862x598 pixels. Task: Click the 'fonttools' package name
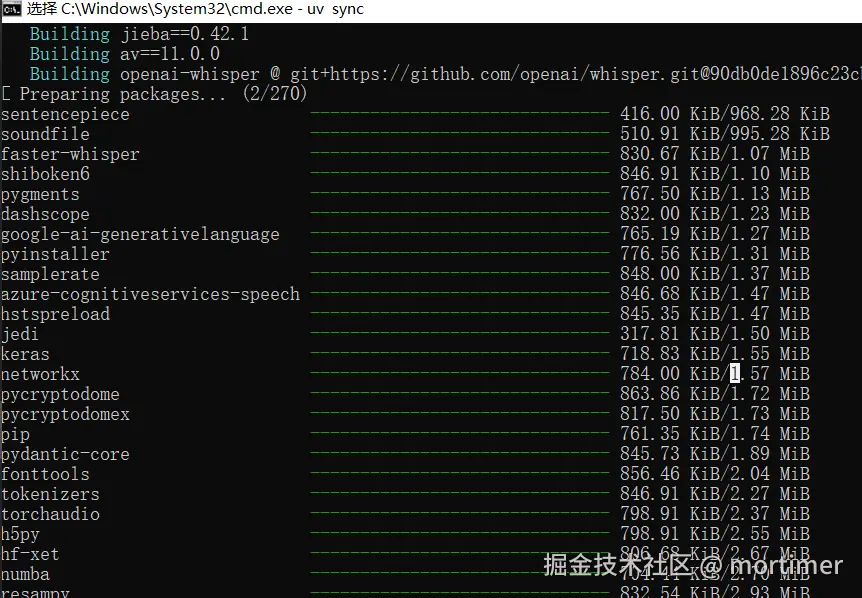(x=45, y=474)
